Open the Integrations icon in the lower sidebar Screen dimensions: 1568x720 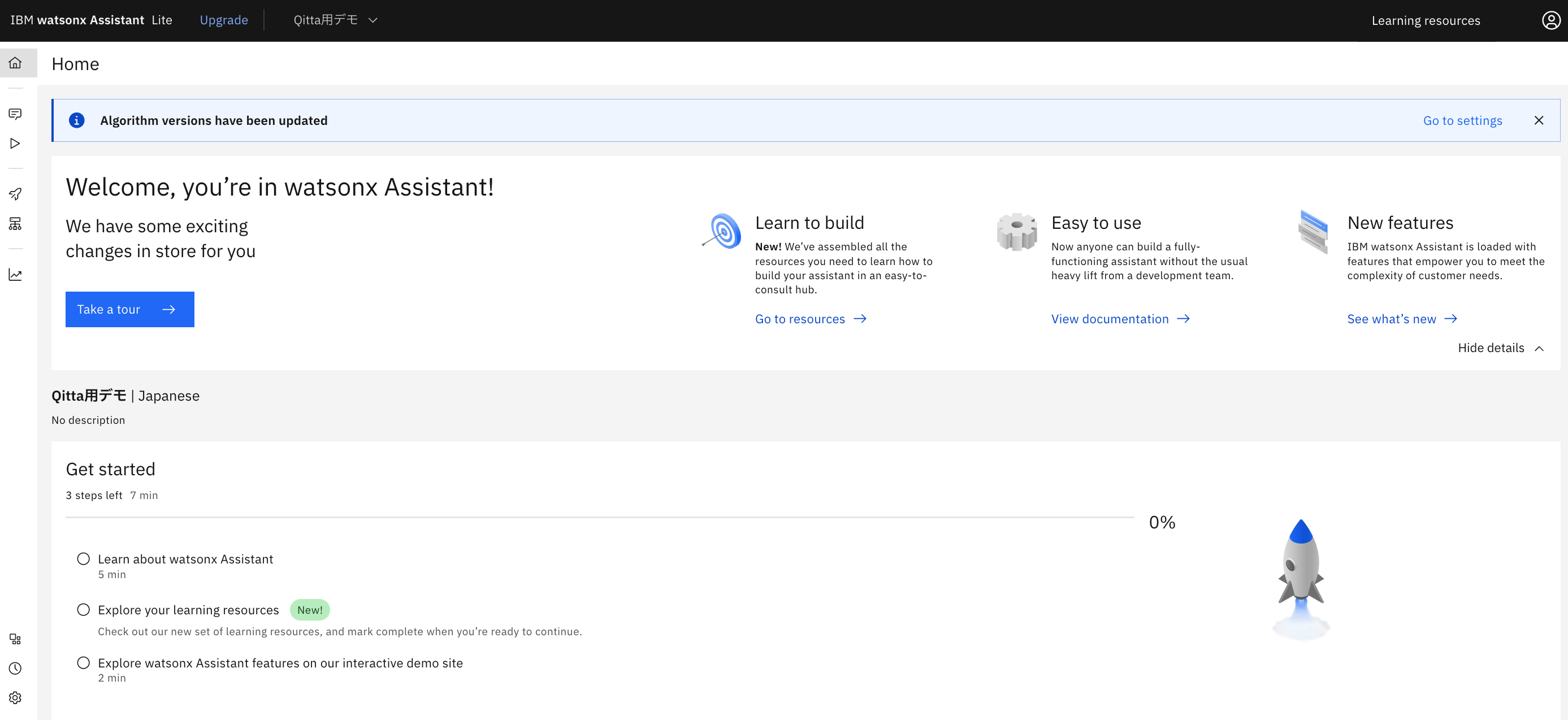(x=15, y=639)
